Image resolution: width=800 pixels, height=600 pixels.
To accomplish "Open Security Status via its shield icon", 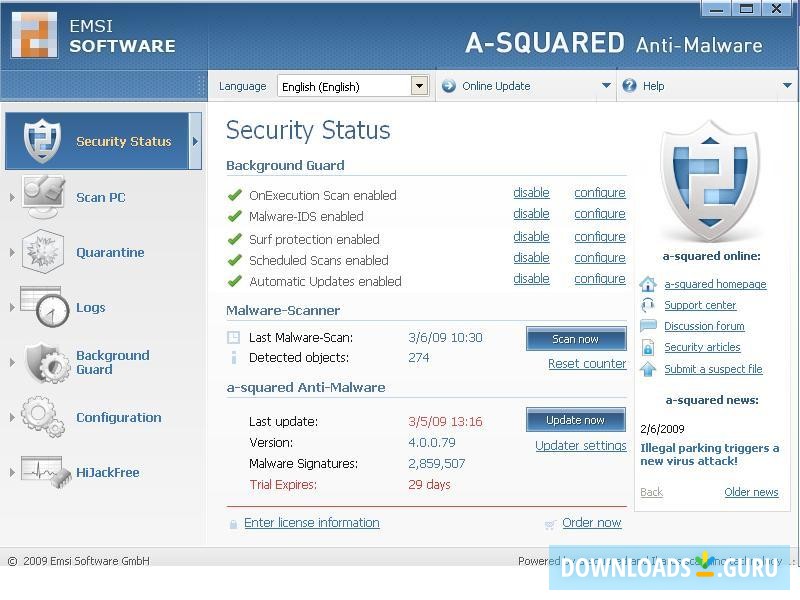I will coord(42,141).
